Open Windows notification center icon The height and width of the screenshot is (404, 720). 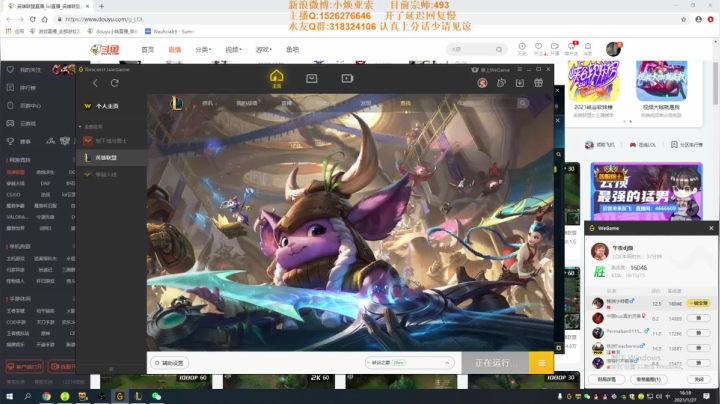click(706, 396)
